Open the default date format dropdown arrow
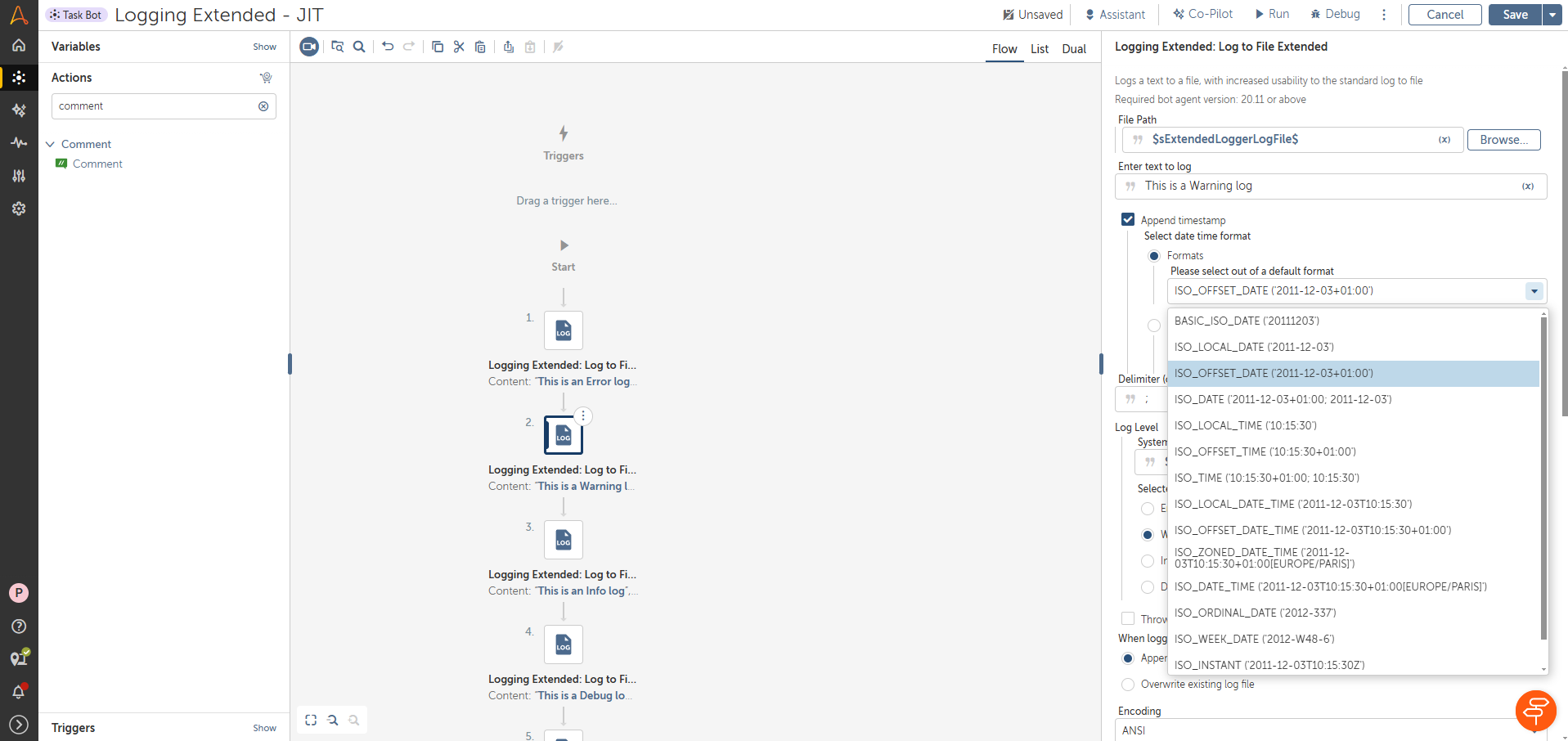Image resolution: width=1568 pixels, height=741 pixels. (x=1534, y=291)
